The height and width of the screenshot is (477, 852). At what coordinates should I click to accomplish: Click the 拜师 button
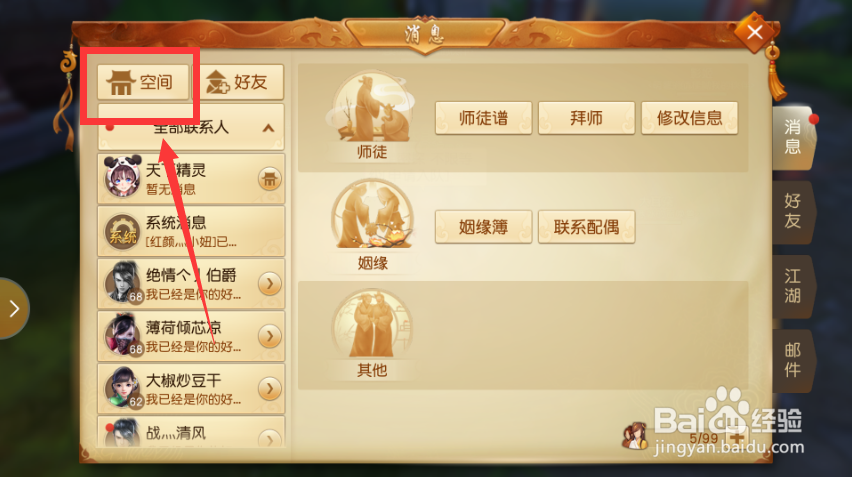click(586, 118)
